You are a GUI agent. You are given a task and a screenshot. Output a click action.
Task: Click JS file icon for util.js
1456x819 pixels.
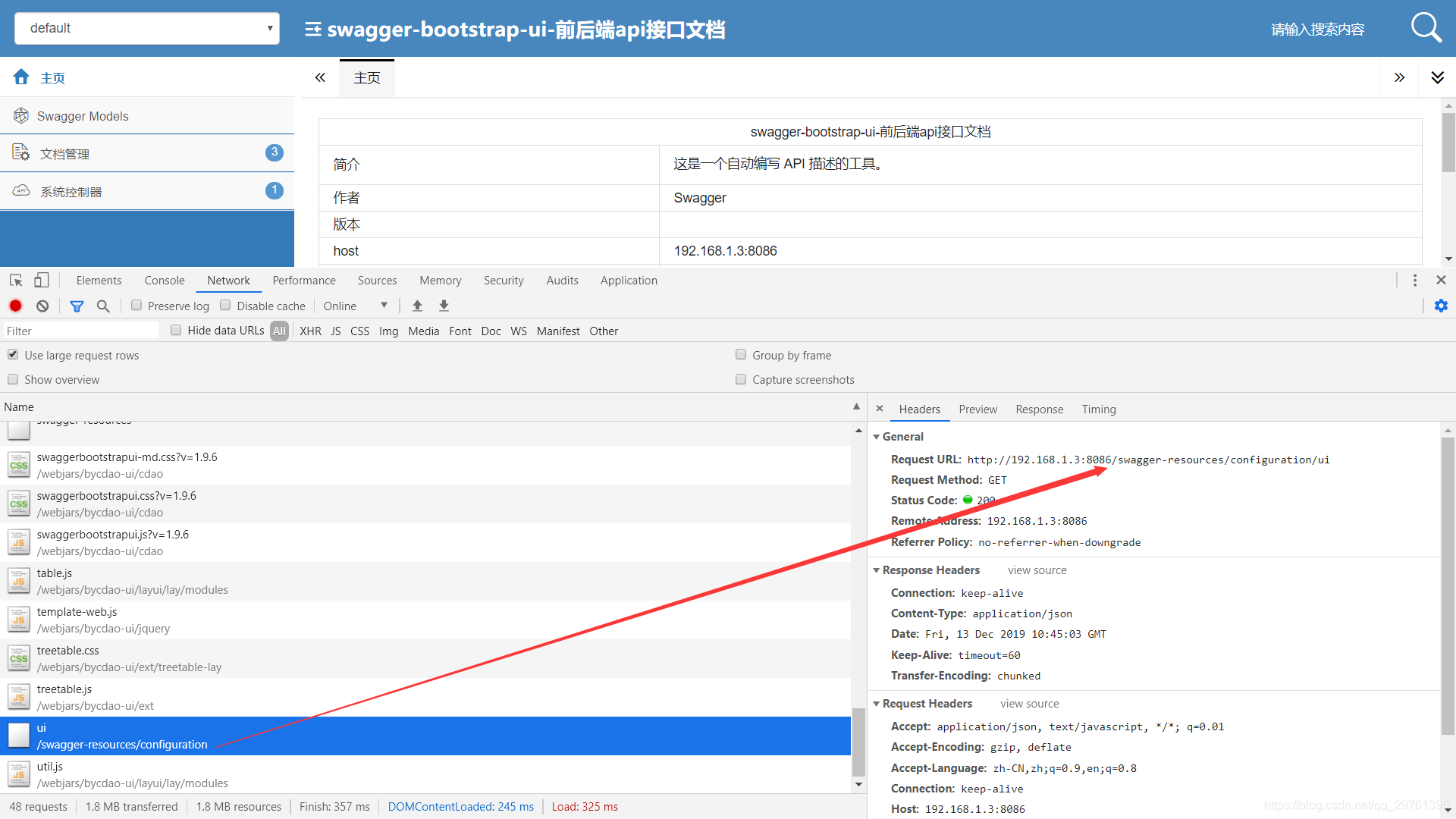tap(19, 774)
